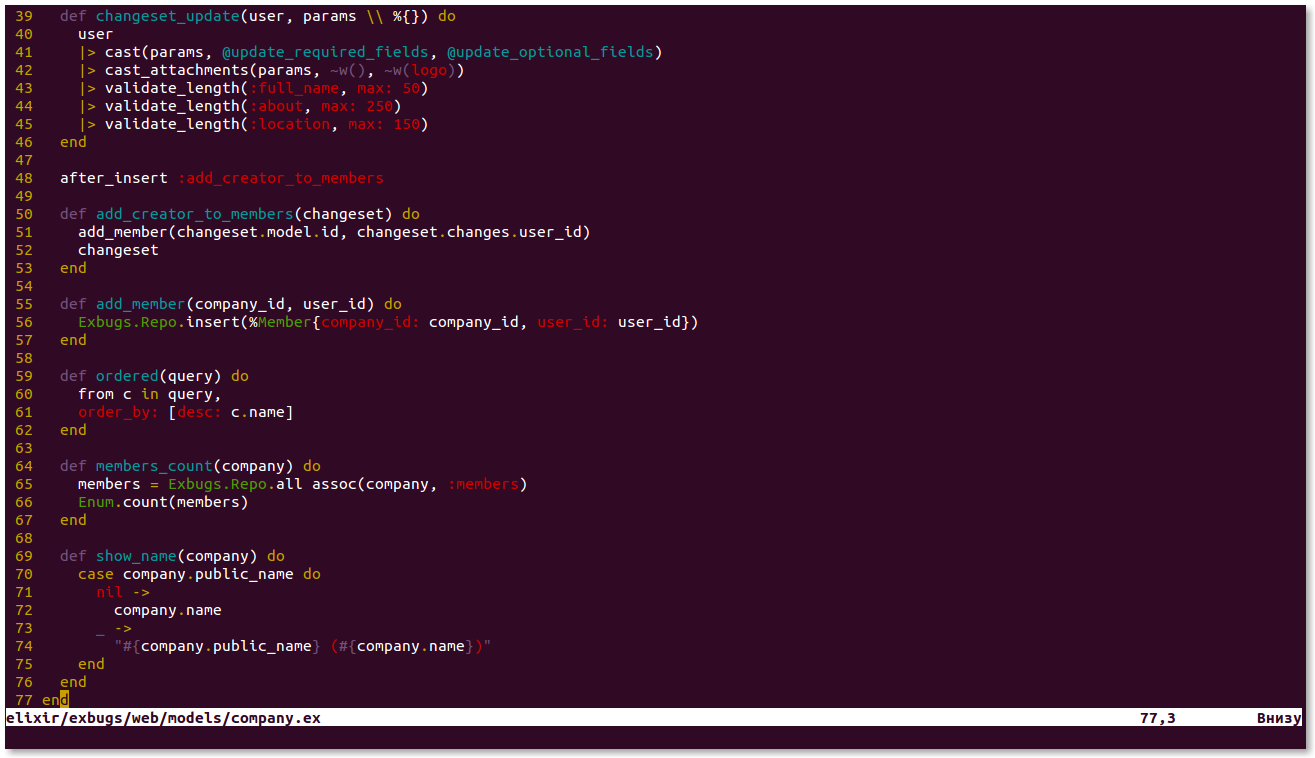The image size is (1315, 758).
Task: Click after_insert on line 48
Action: (x=114, y=178)
